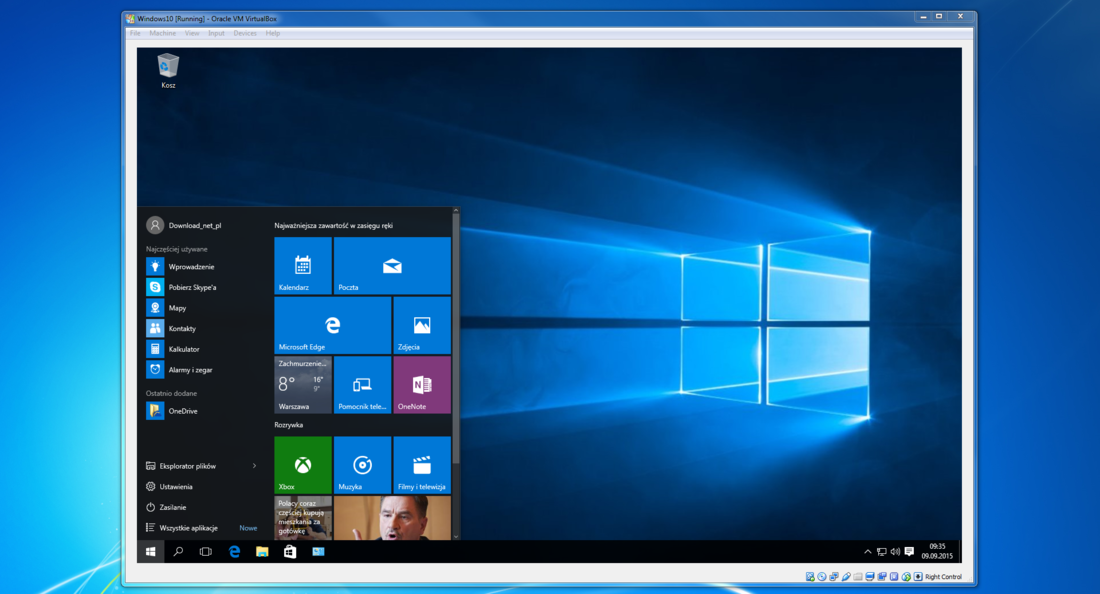Open the Filmy i telewizja tile
The image size is (1100, 594).
pyautogui.click(x=422, y=465)
